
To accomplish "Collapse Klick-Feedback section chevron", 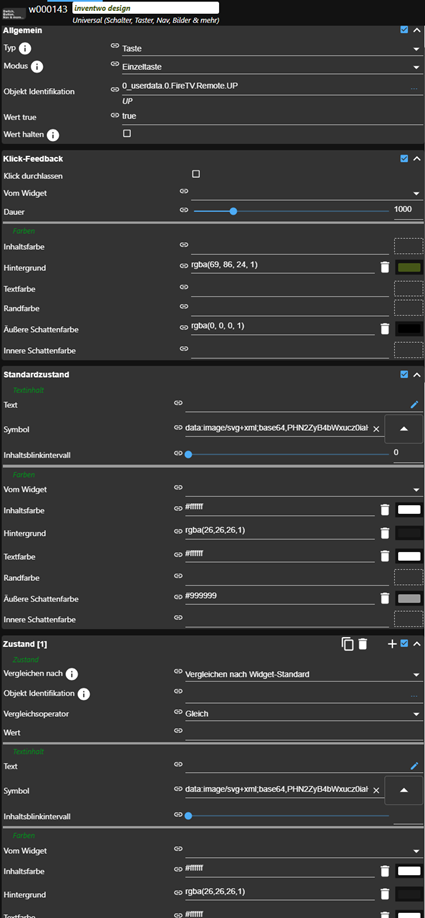I will coord(417,158).
